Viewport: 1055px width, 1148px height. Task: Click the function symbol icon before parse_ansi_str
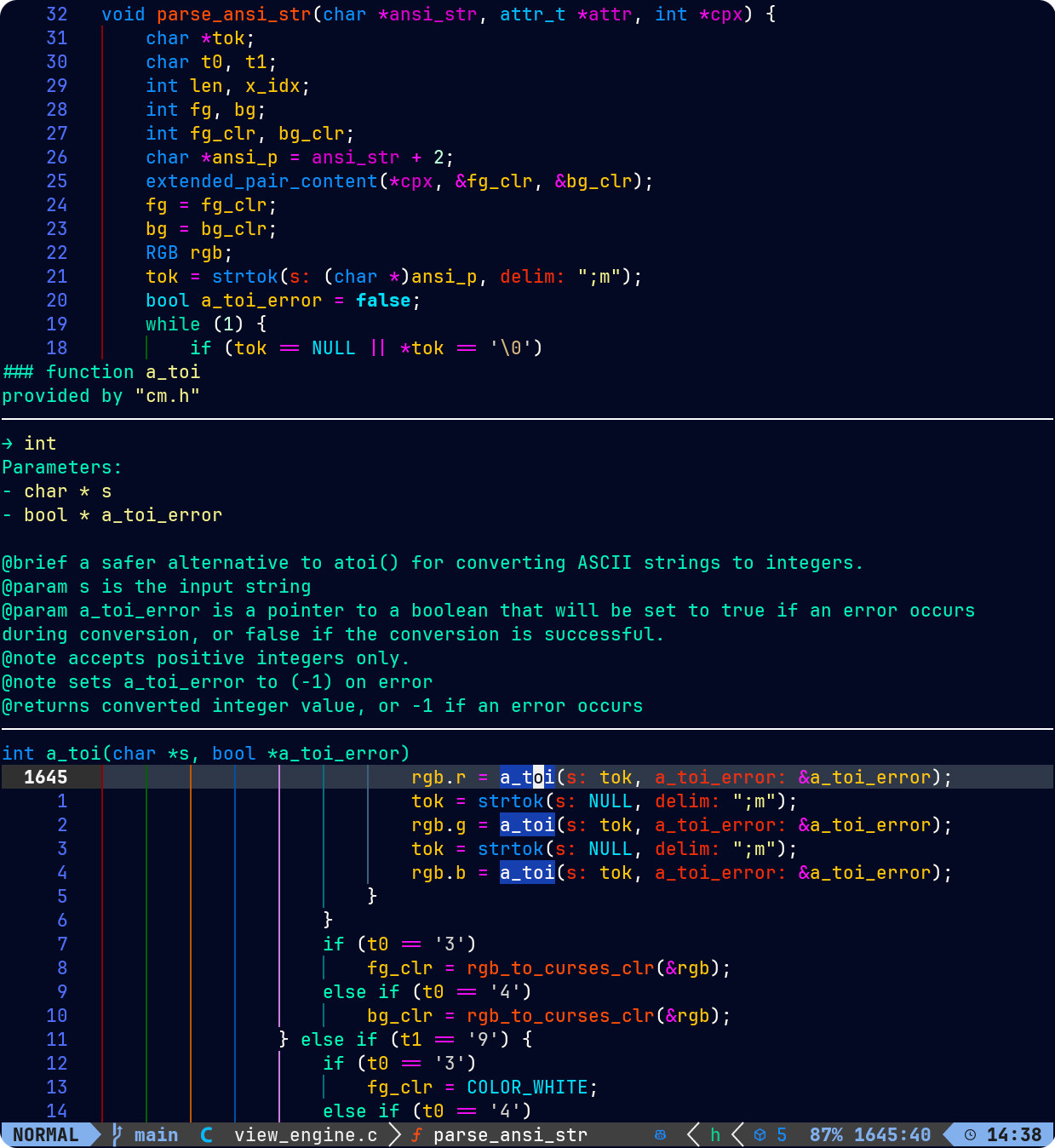416,1135
